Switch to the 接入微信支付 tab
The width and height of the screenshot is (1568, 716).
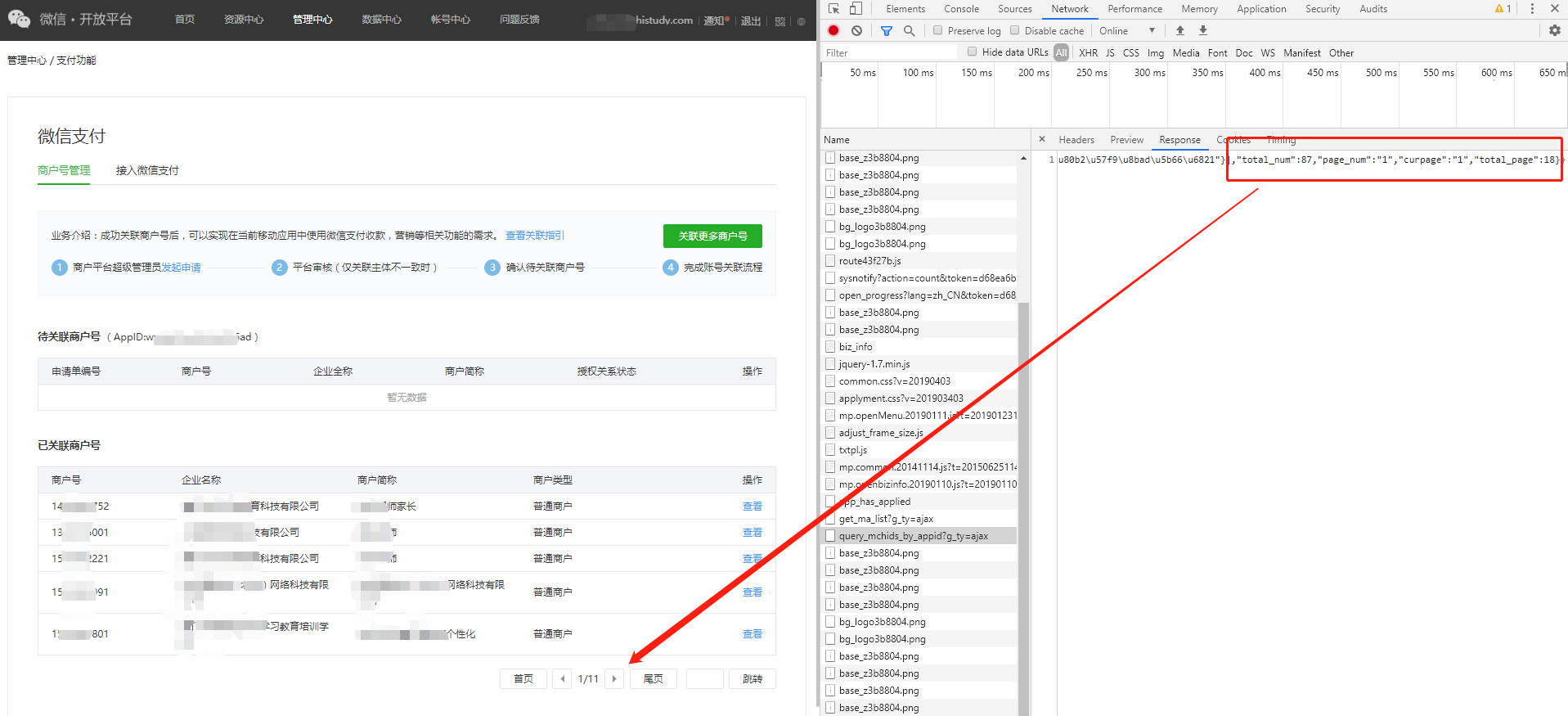[147, 170]
